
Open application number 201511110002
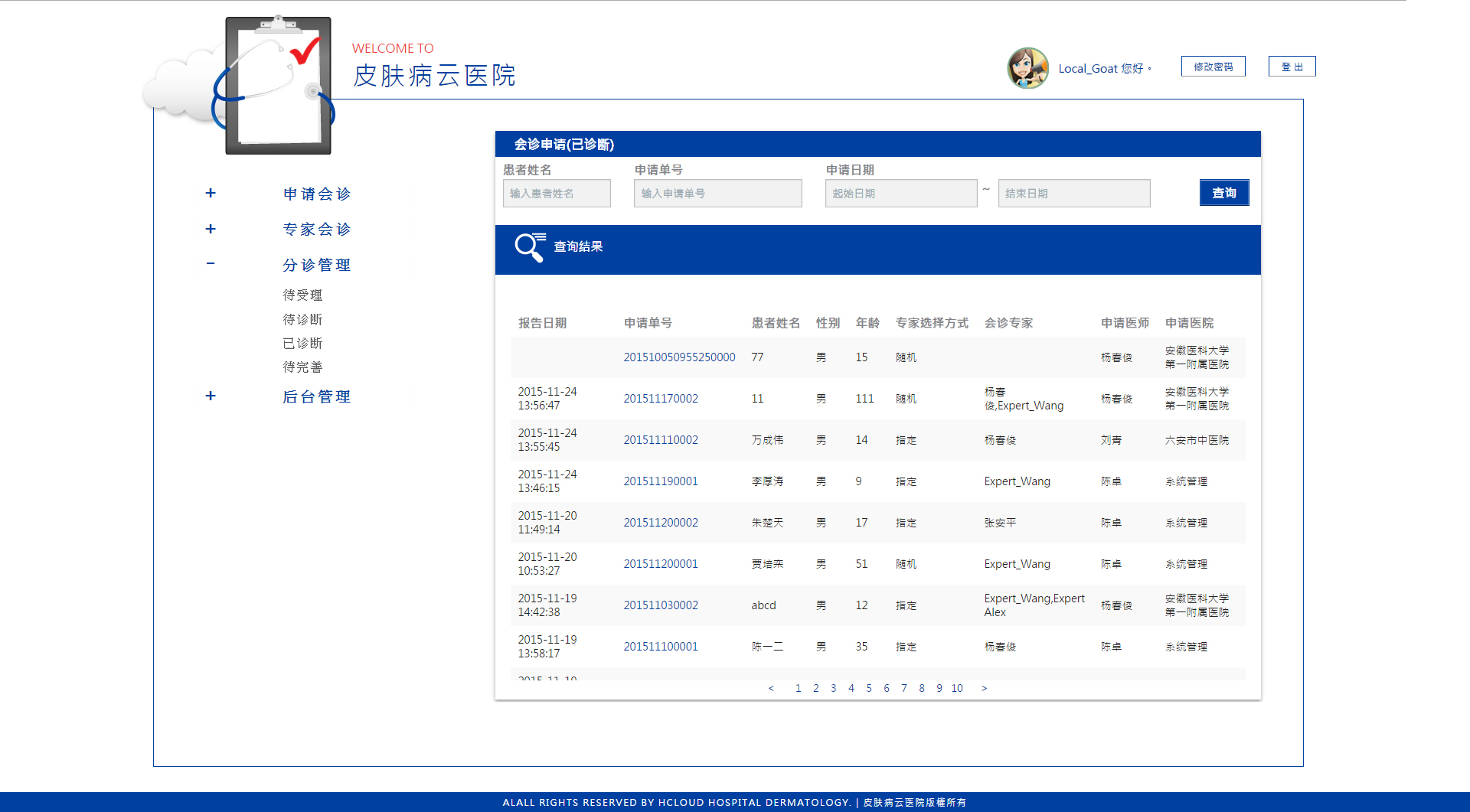click(661, 440)
